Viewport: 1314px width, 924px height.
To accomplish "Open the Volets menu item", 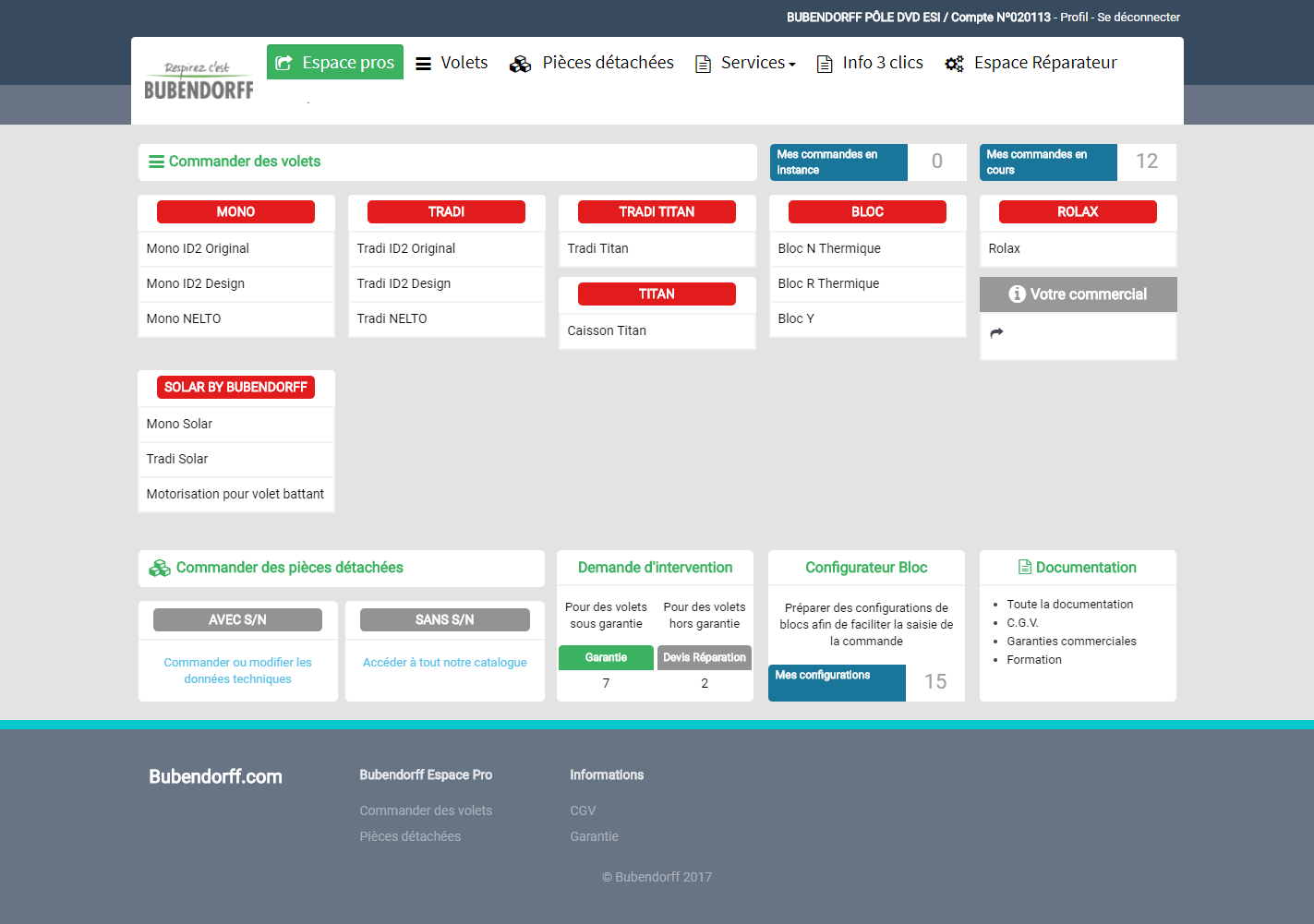I will pyautogui.click(x=464, y=63).
